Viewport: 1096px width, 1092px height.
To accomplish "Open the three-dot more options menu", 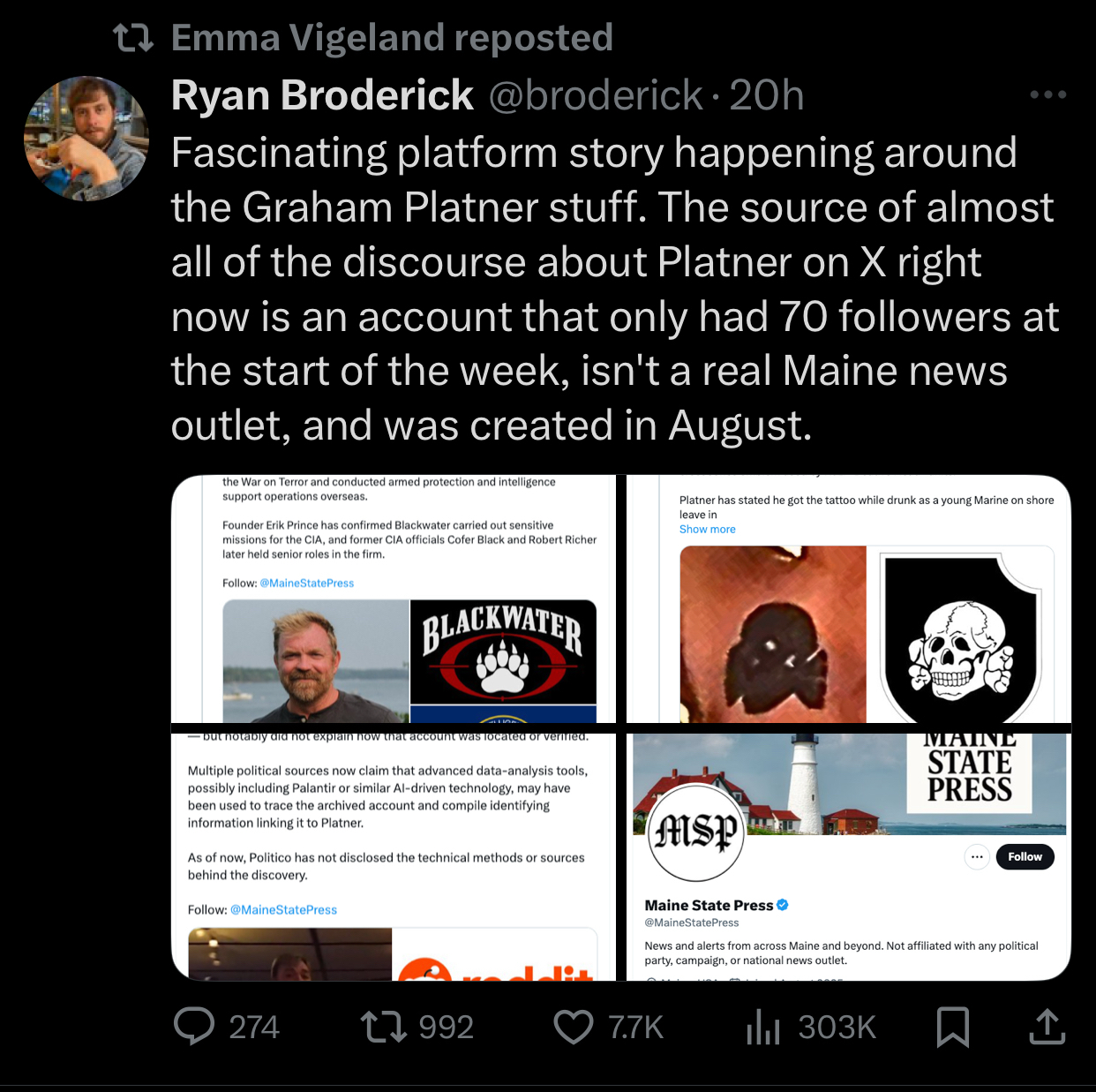I will (x=1048, y=94).
